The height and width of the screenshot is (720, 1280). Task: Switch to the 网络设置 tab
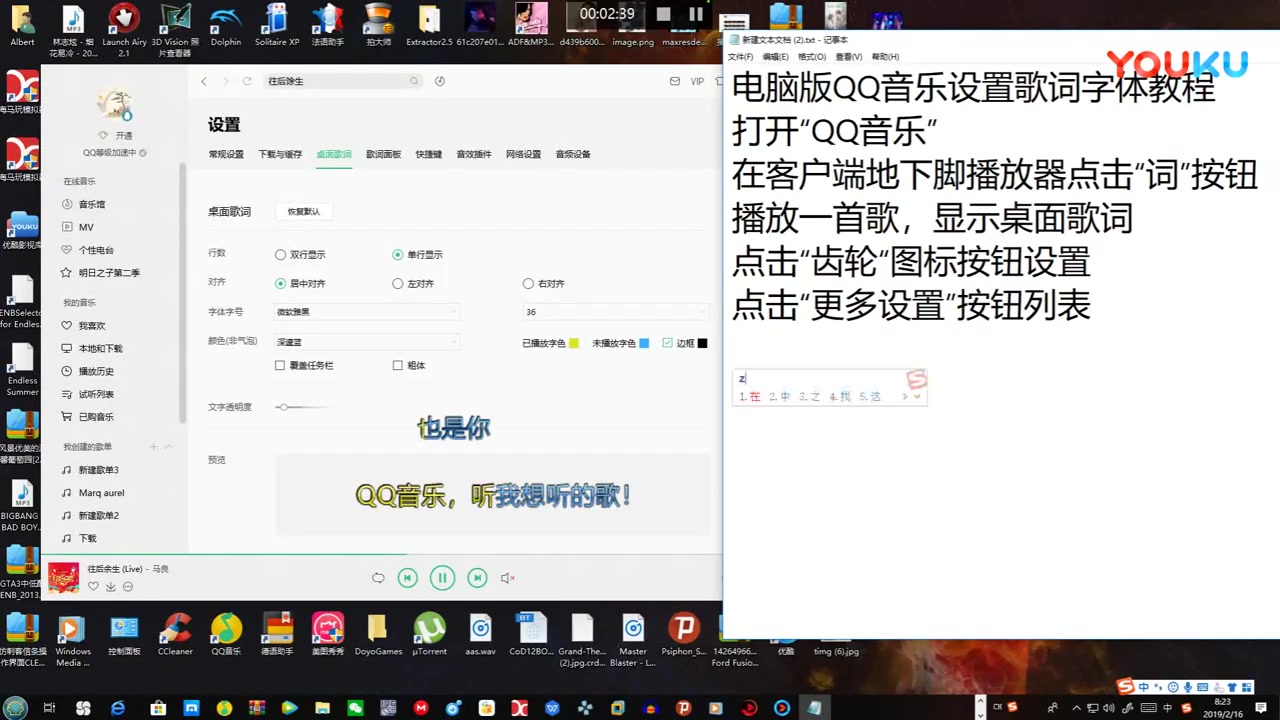pyautogui.click(x=523, y=154)
